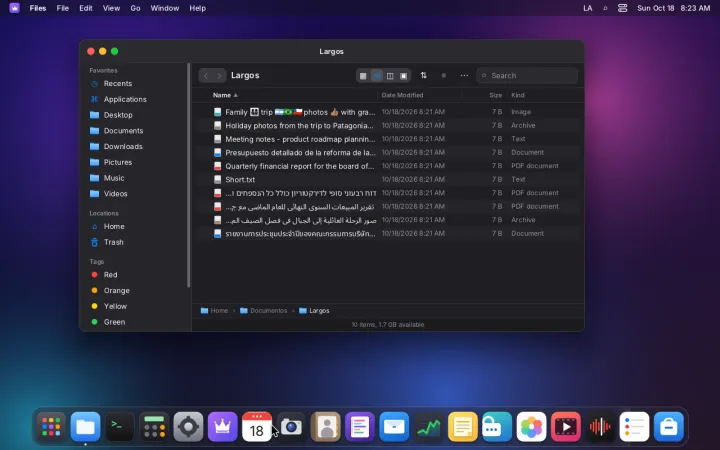Go back with the toolbar arrow
This screenshot has height=450, width=720.
tap(206, 76)
